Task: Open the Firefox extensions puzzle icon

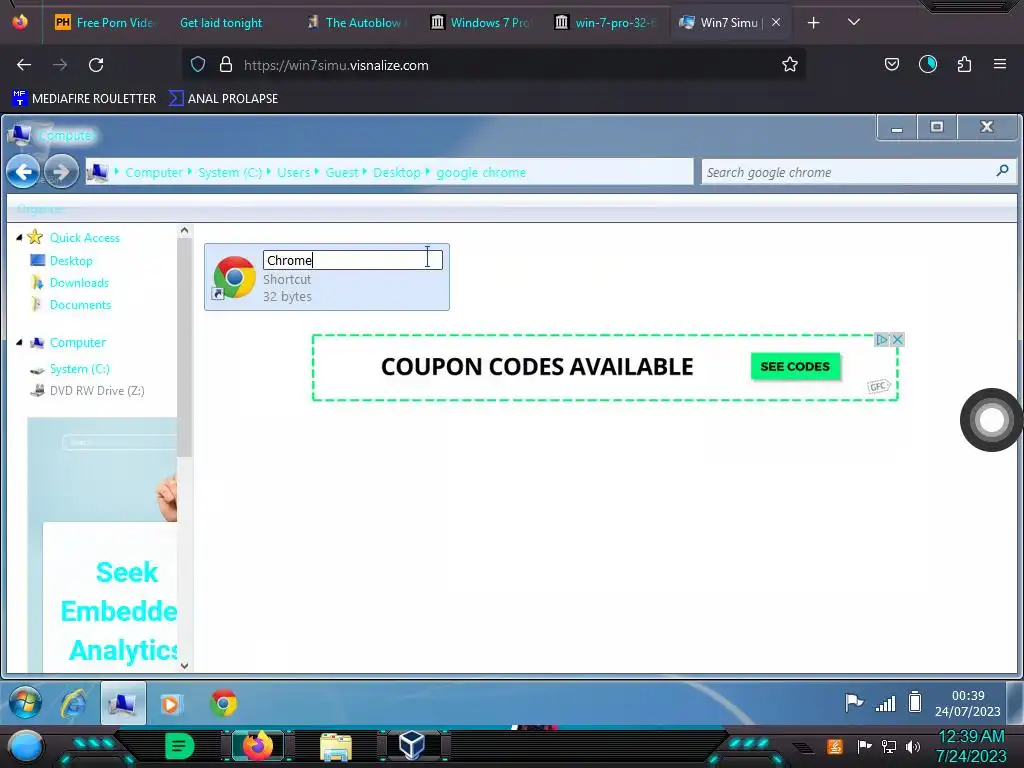Action: [x=964, y=65]
